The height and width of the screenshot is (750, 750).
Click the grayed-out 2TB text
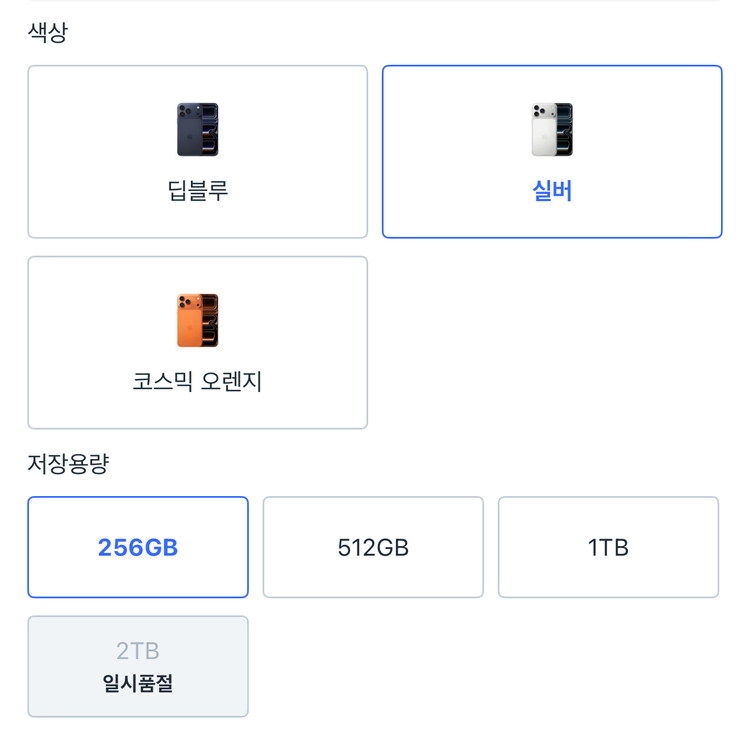coord(138,651)
